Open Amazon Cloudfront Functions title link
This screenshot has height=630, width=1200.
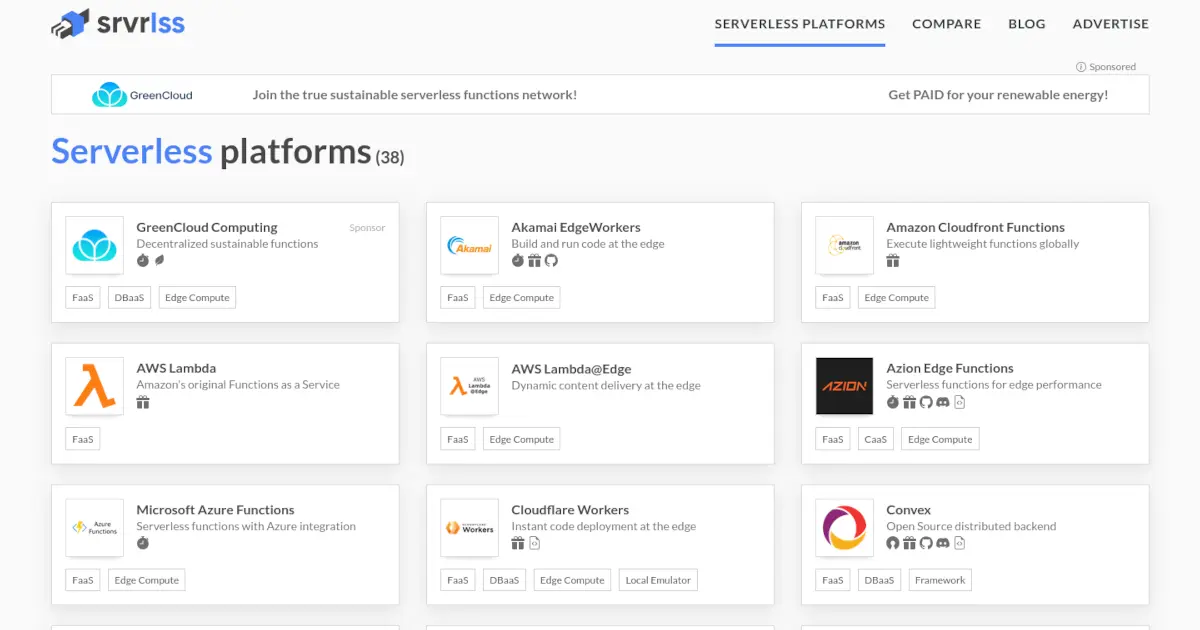click(x=976, y=227)
